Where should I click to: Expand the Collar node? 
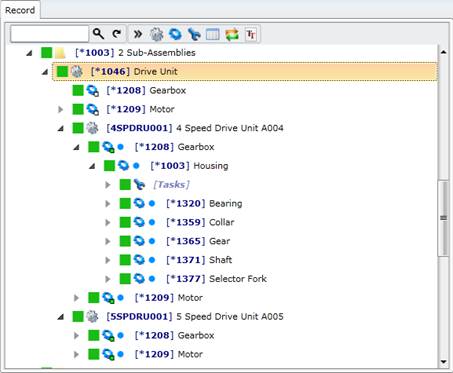(x=107, y=222)
